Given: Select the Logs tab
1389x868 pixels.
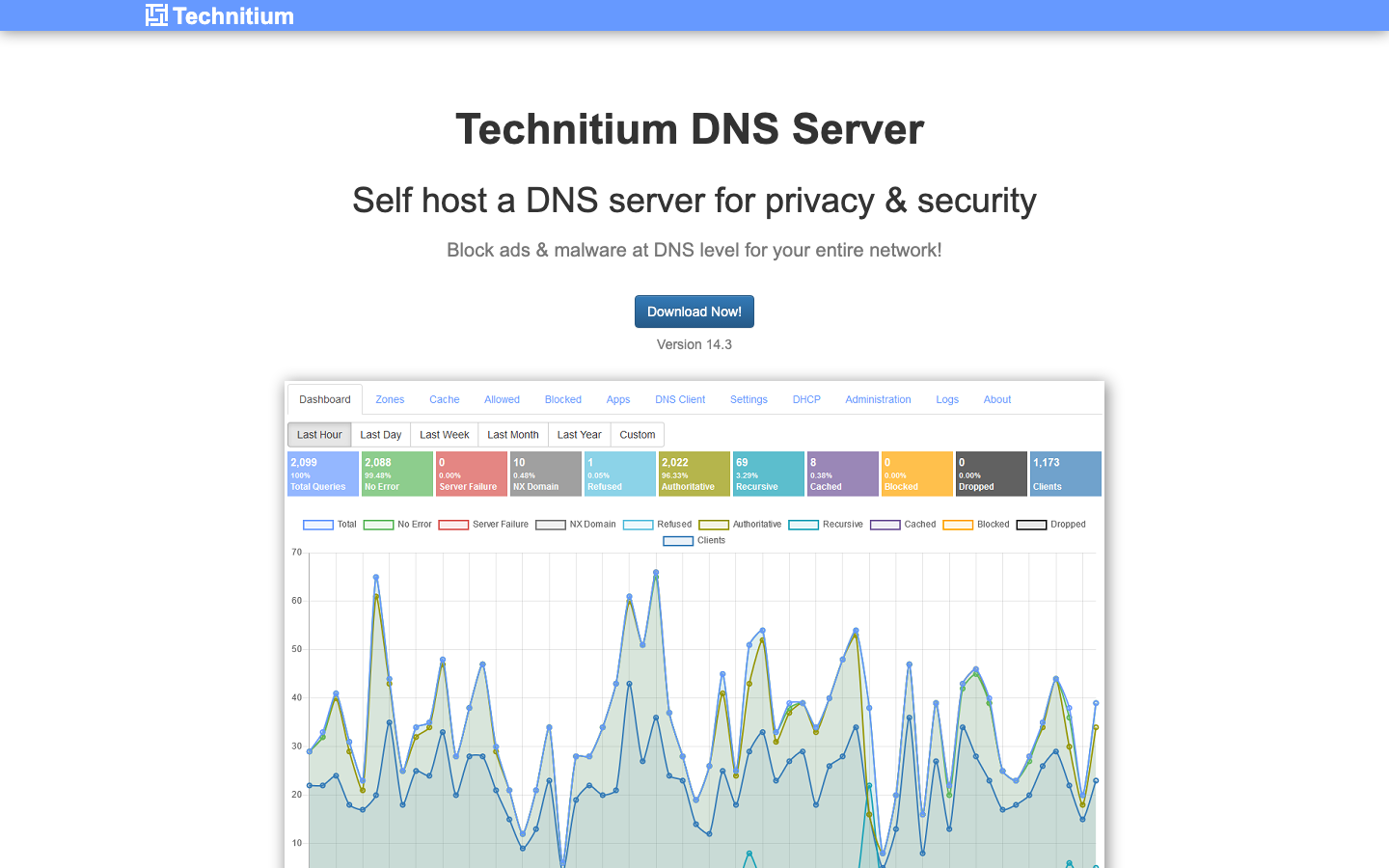Looking at the screenshot, I should tap(947, 399).
